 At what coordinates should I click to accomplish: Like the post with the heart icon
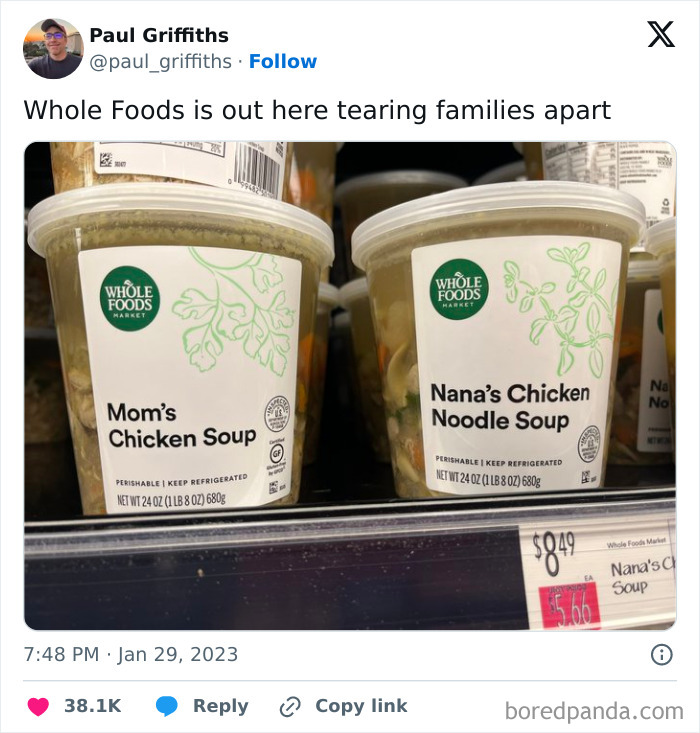[38, 706]
